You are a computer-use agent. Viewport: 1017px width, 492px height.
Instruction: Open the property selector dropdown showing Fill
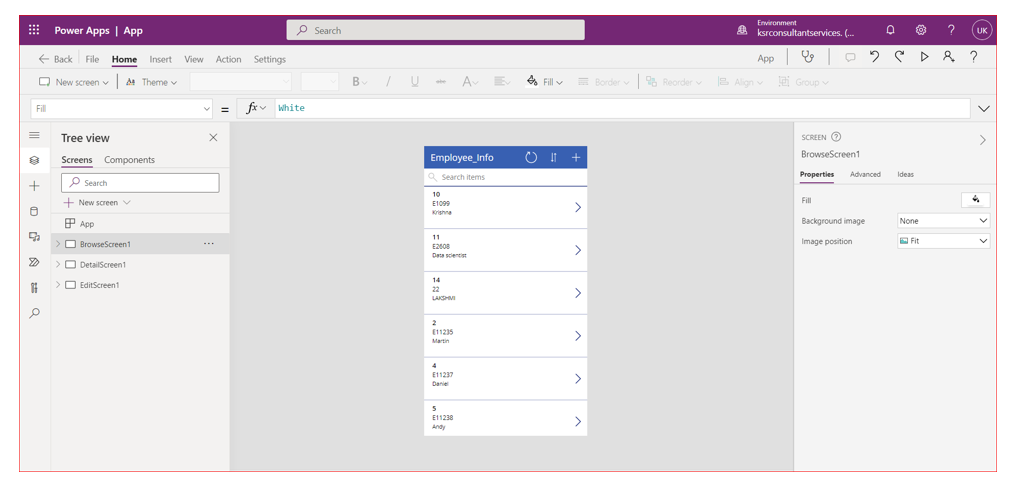(121, 109)
